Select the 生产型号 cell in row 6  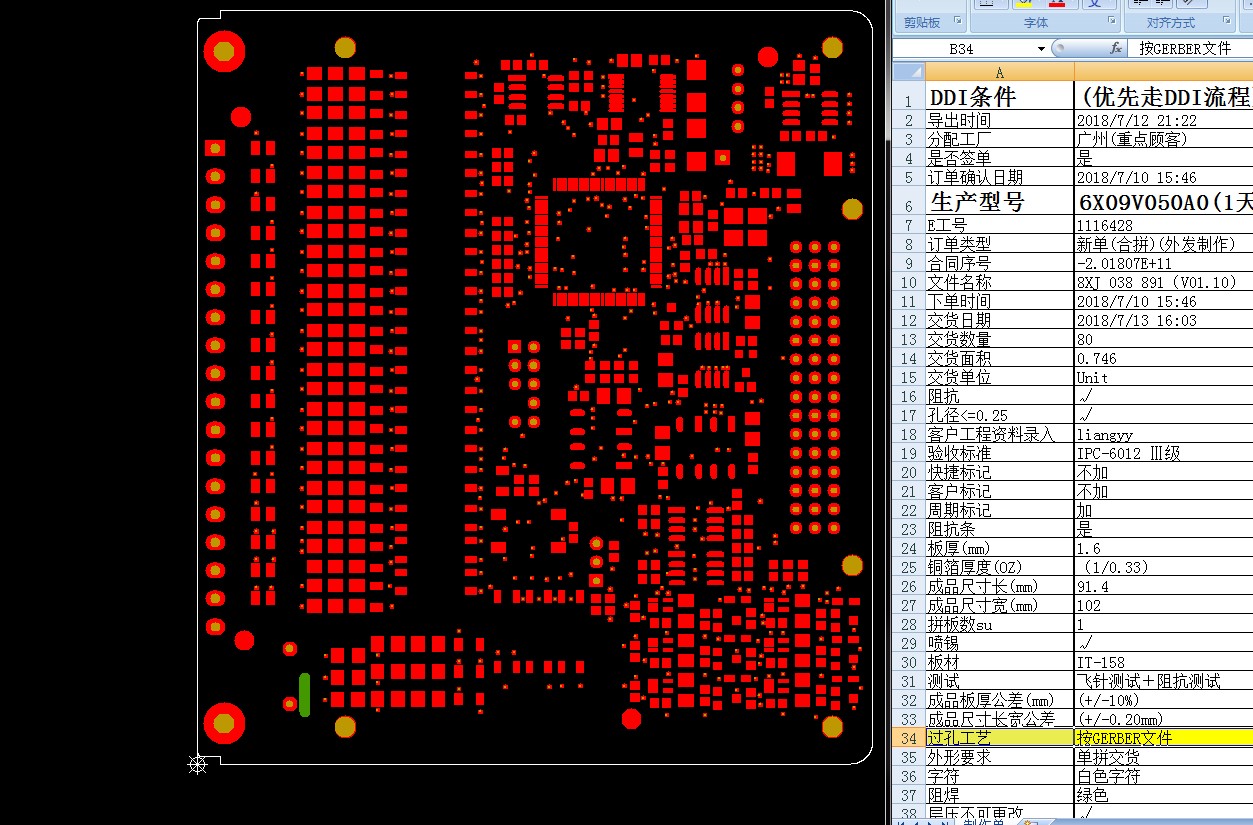pos(1000,202)
